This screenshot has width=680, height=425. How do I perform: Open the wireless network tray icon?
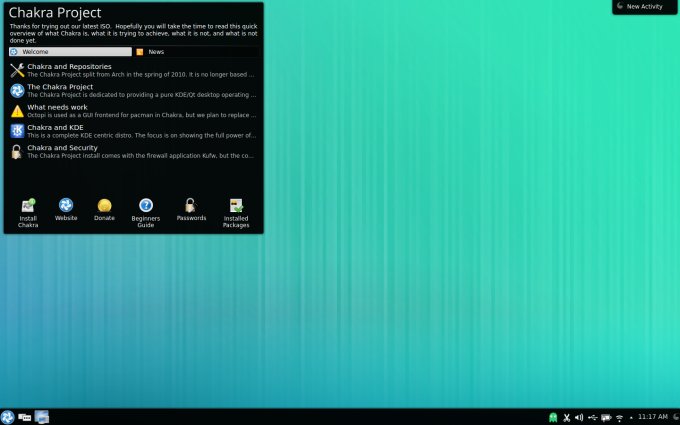point(619,418)
